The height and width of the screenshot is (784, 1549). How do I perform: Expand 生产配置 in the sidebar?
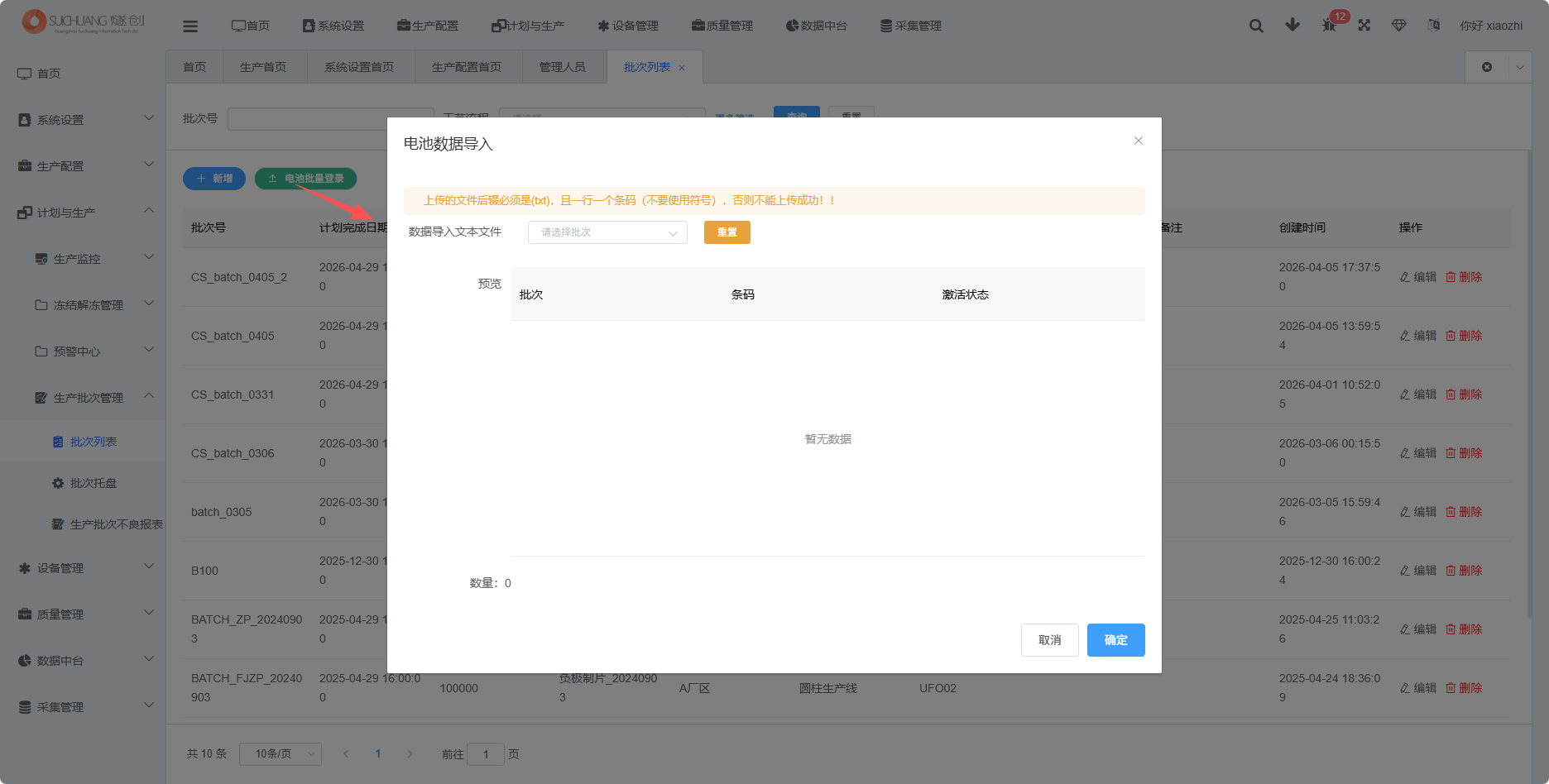point(83,166)
